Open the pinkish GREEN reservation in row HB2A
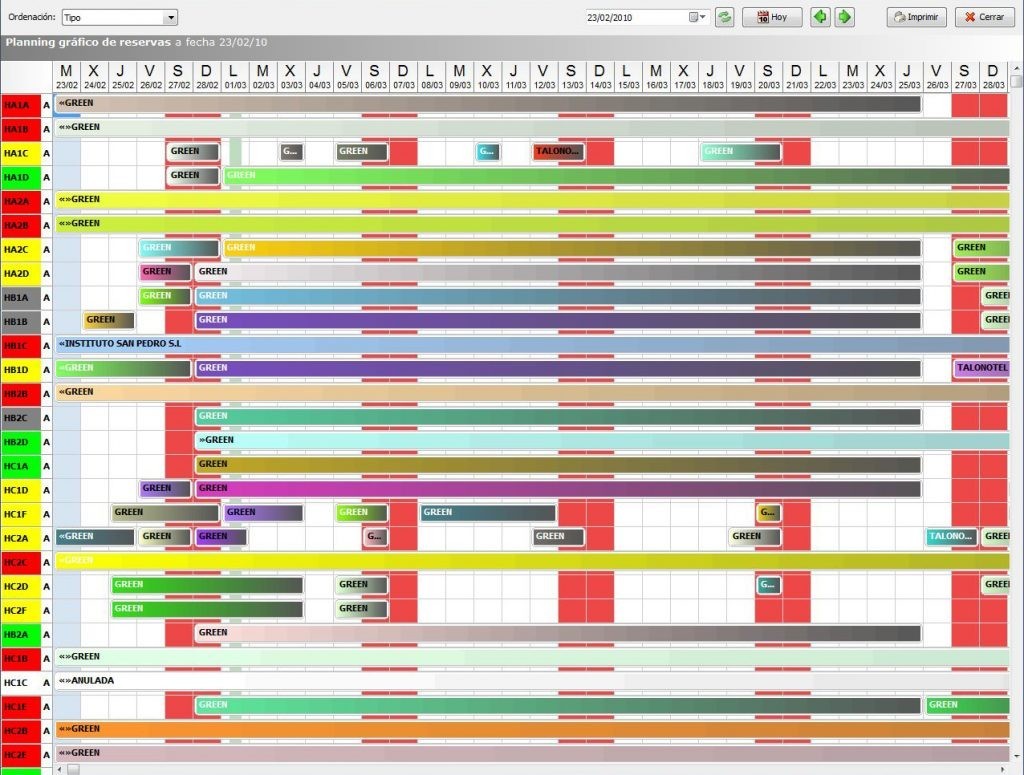 click(558, 633)
